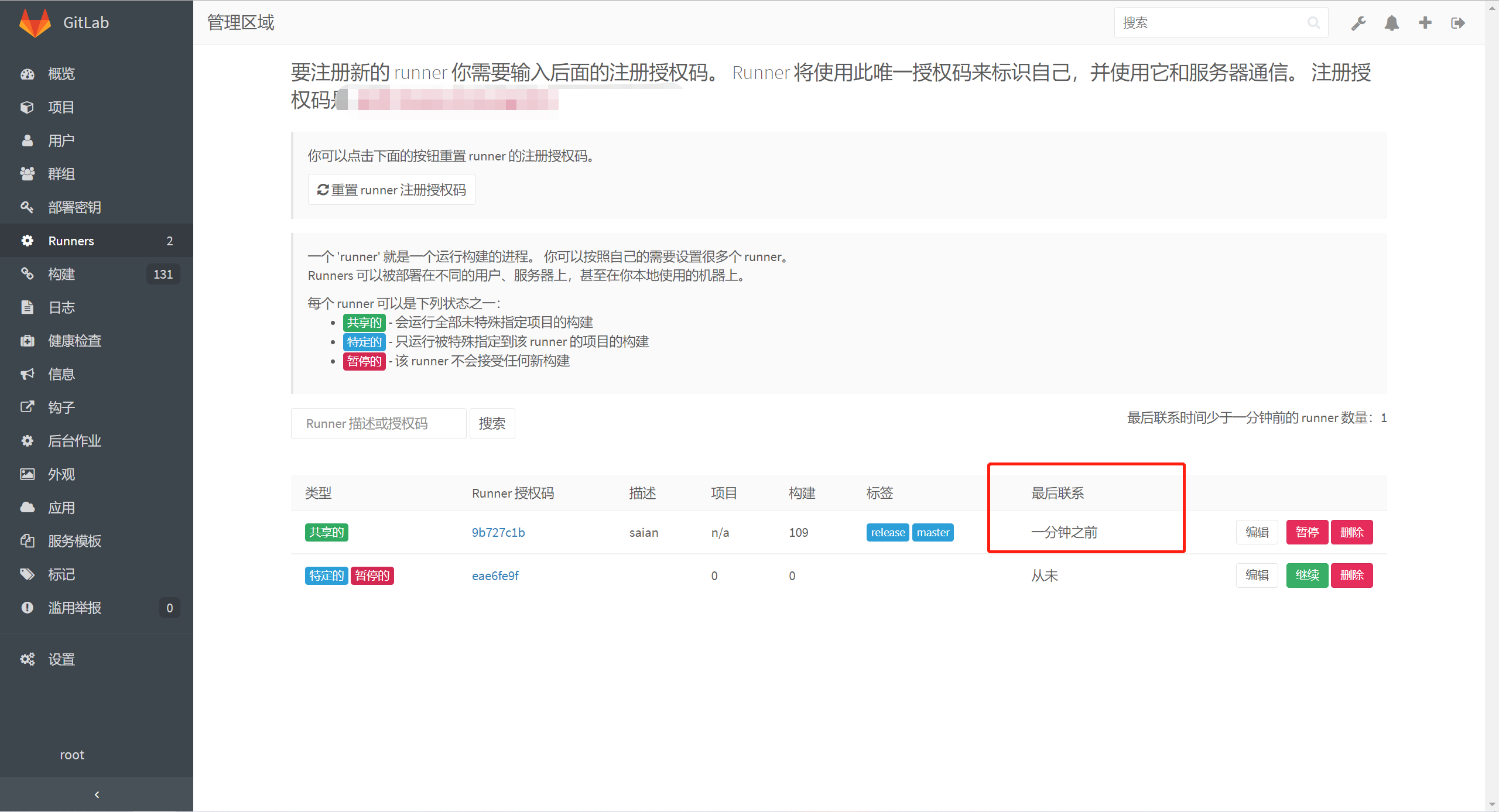Open runner 9b727c1b details

[x=498, y=532]
